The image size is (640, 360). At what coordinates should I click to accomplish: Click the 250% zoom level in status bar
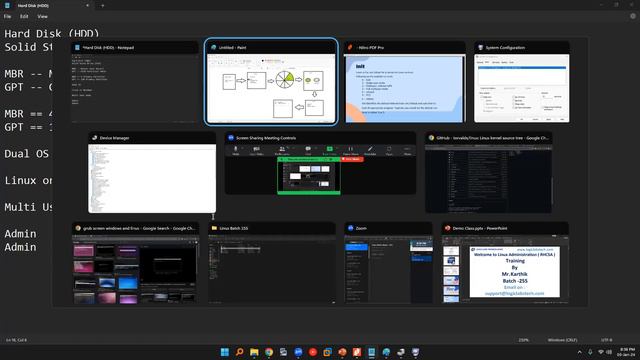(x=524, y=340)
